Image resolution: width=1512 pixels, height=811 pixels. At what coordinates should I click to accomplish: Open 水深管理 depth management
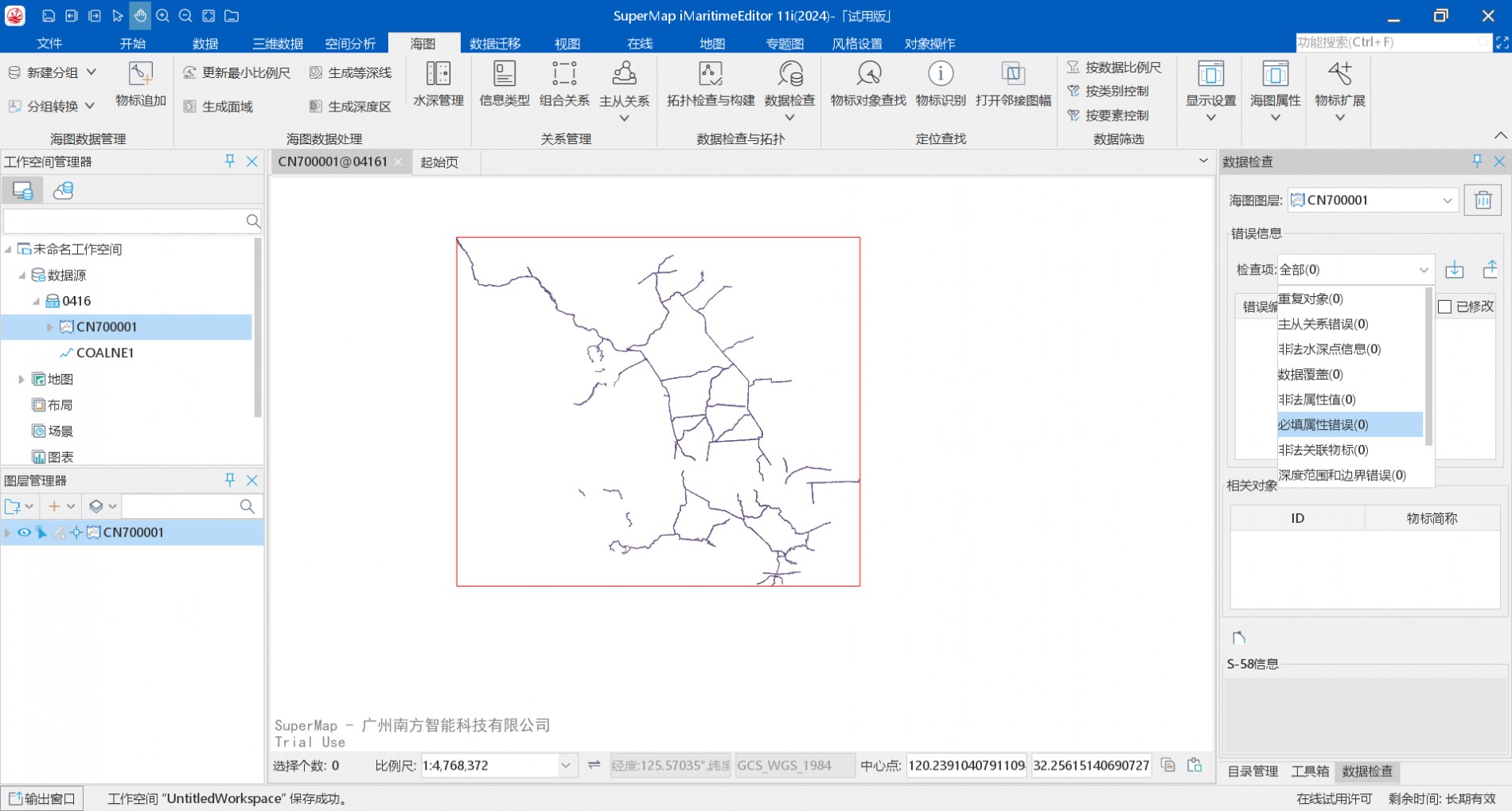coord(438,84)
